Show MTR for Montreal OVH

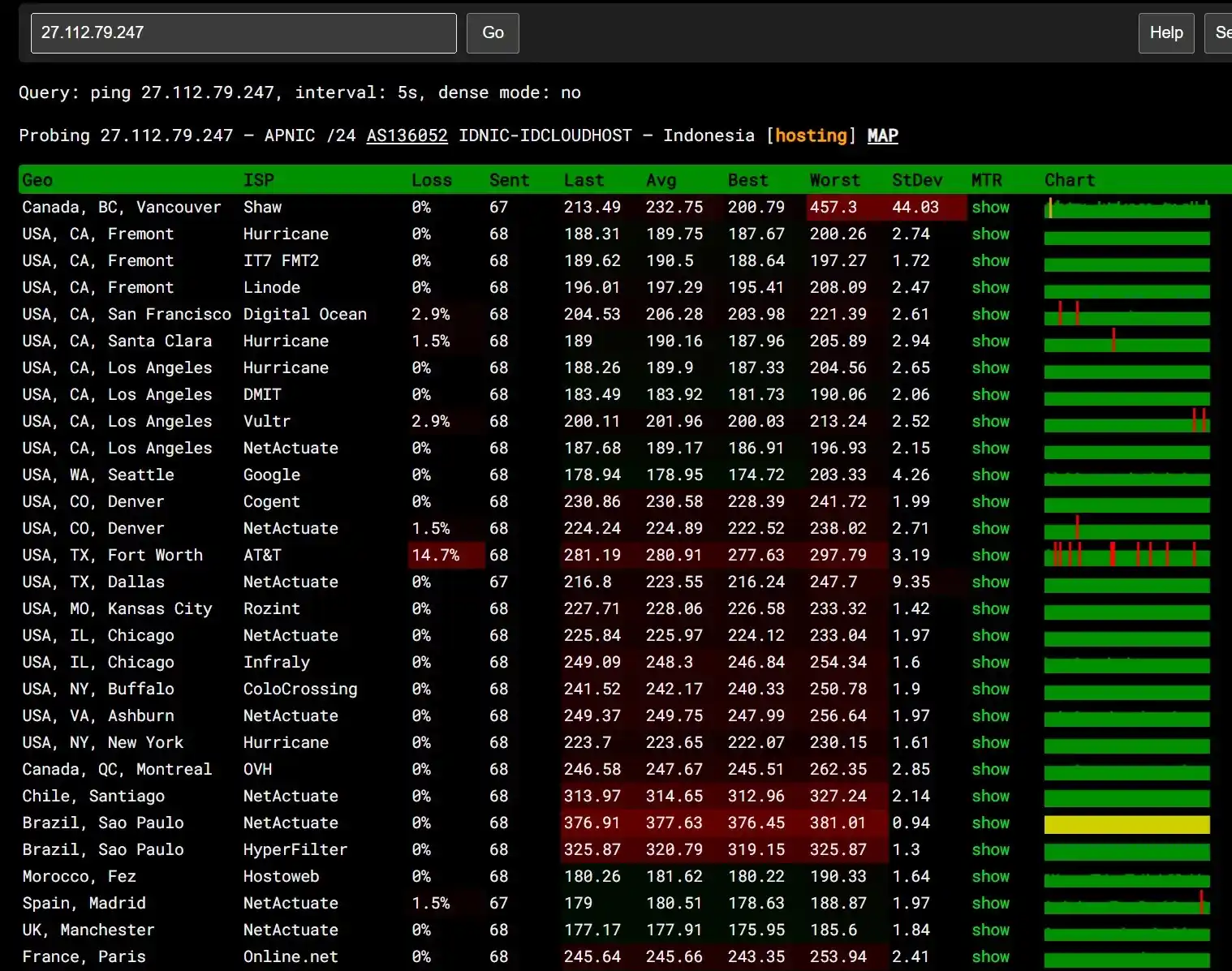point(991,770)
